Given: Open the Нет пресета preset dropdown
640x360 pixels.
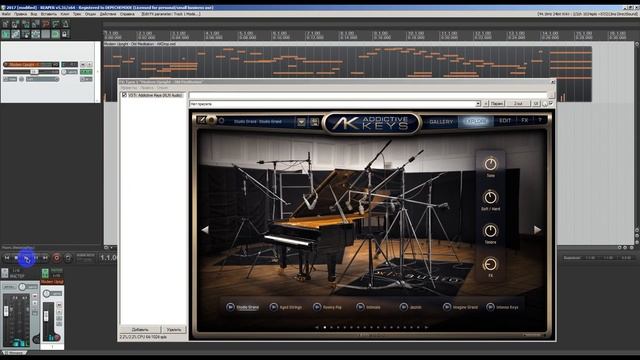Looking at the screenshot, I should pos(335,104).
